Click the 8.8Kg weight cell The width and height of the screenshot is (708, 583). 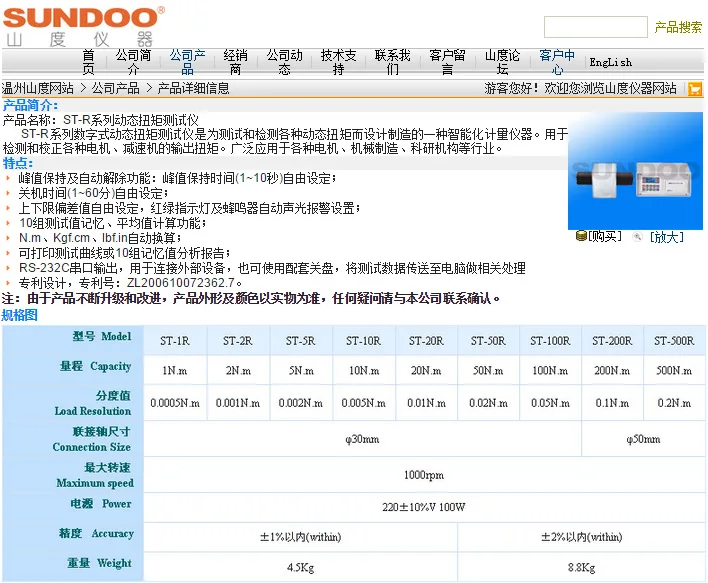click(x=582, y=567)
